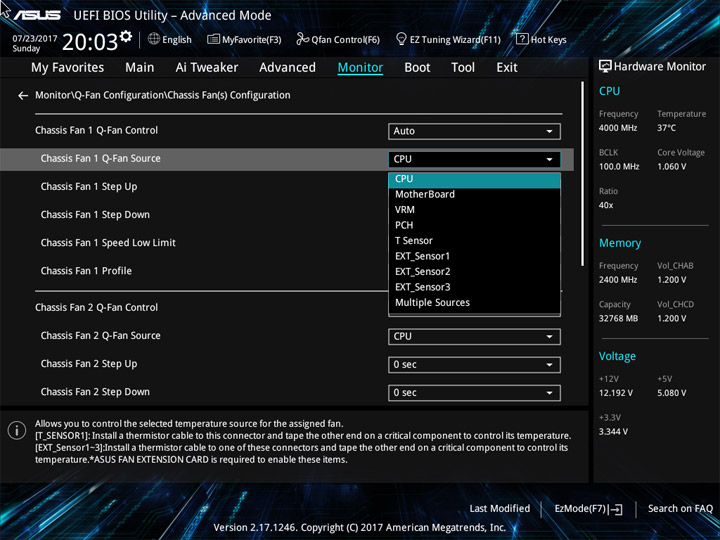Viewport: 720px width, 540px height.
Task: Open Chassis Fan 1 Q-Fan Control dropdown
Action: click(474, 131)
